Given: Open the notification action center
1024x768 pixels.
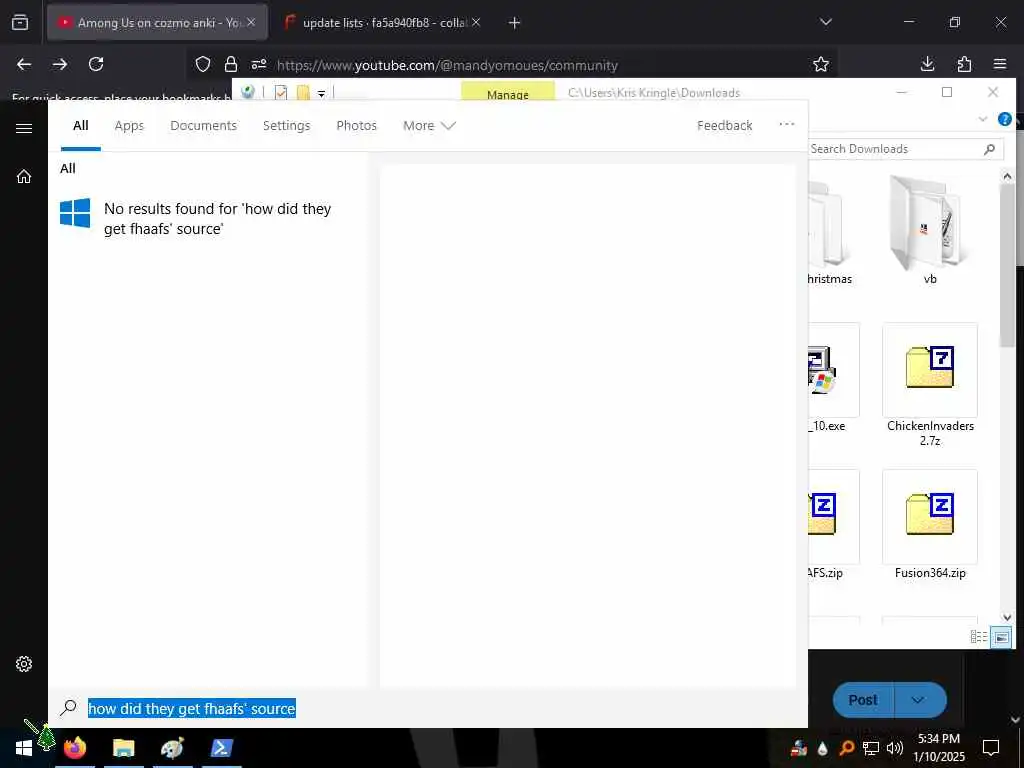Looking at the screenshot, I should point(991,748).
